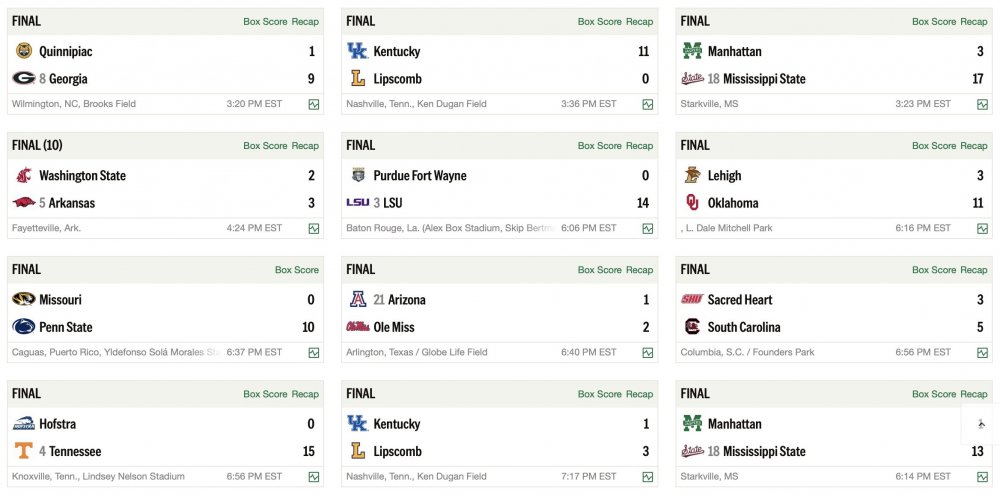Select the Washington State team name
This screenshot has height=495, width=1000.
[x=82, y=176]
